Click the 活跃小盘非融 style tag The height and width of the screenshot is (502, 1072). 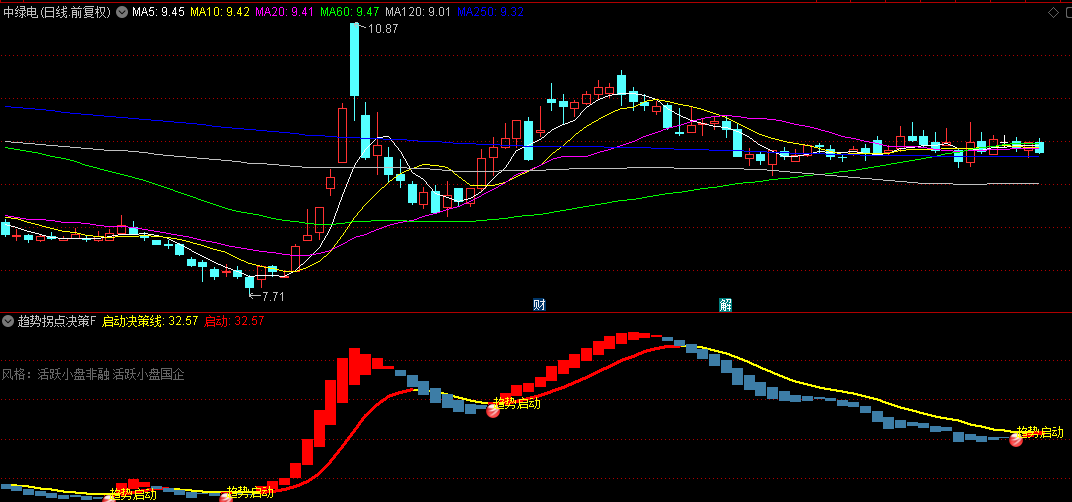click(x=74, y=374)
